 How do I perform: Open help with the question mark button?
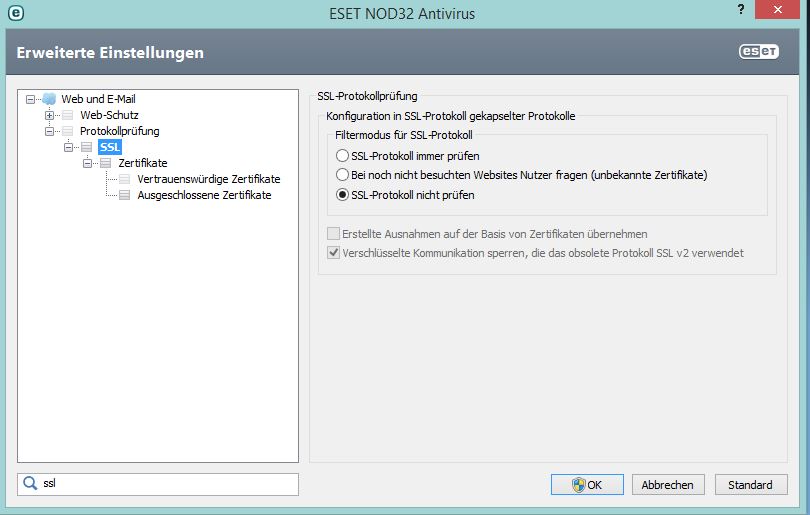(741, 9)
